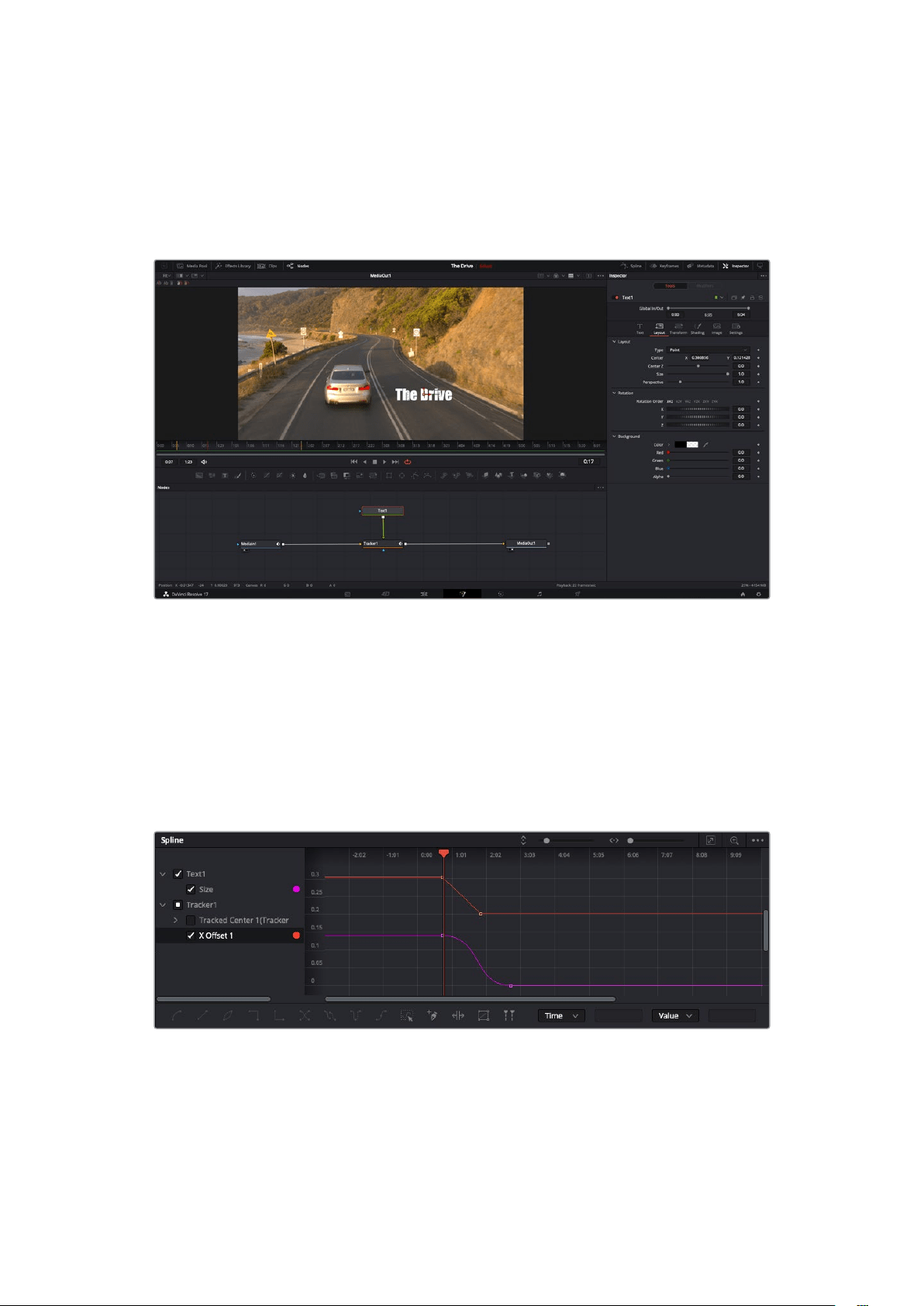This screenshot has width=924, height=1306.
Task: Select the Text1 node
Action: 383,511
